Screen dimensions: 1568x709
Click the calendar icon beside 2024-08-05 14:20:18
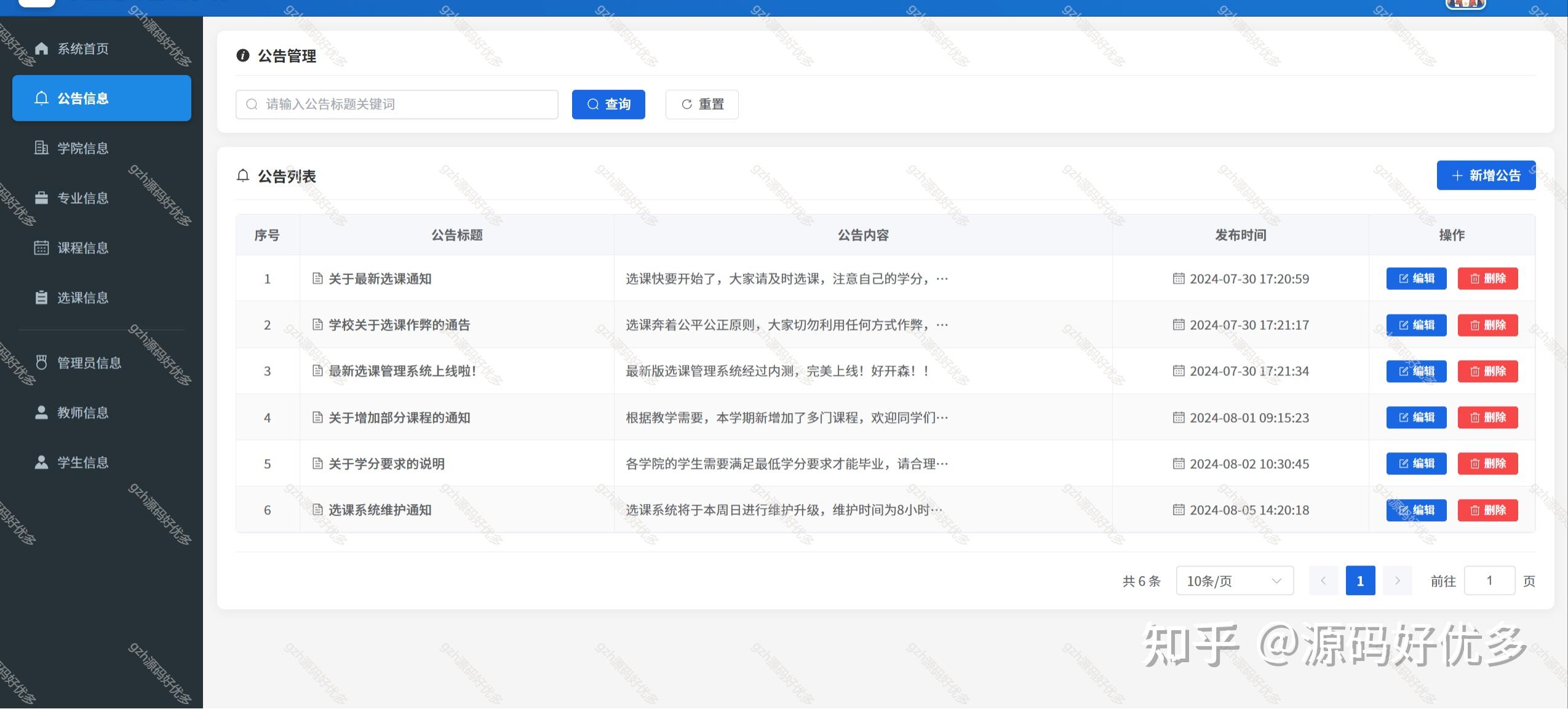click(1178, 510)
